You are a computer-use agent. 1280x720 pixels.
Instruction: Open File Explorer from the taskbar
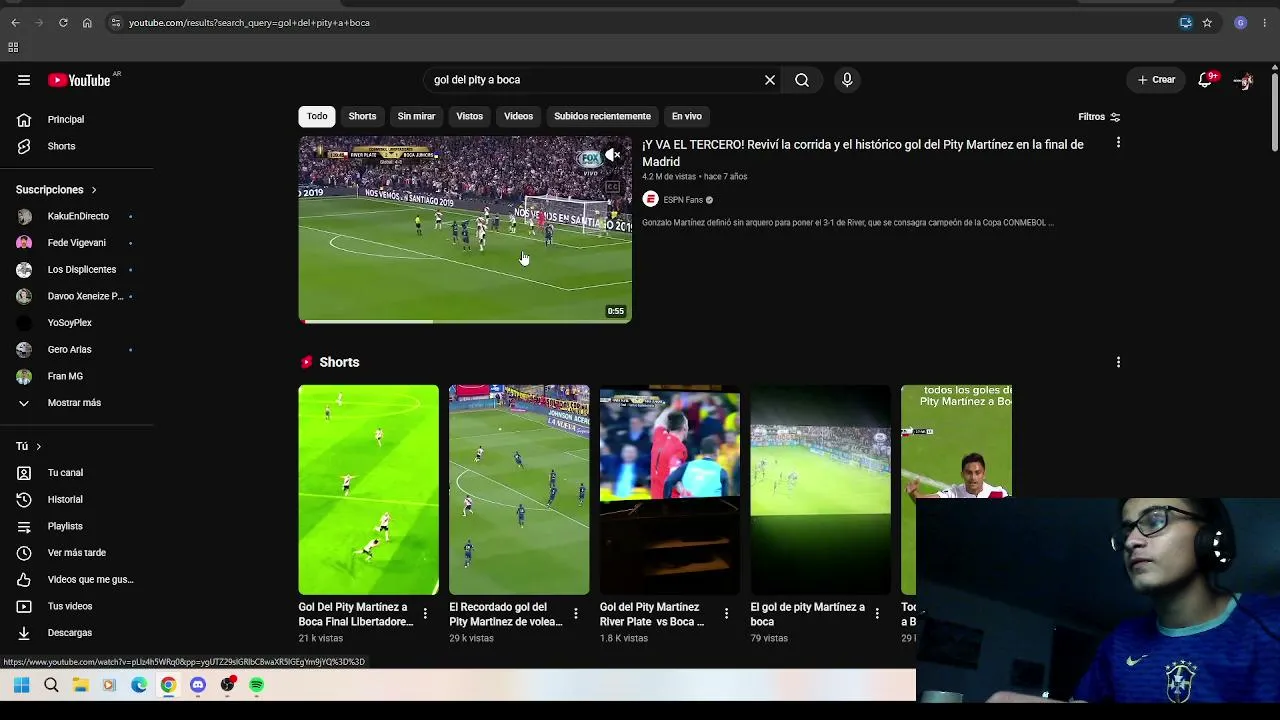[x=80, y=685]
